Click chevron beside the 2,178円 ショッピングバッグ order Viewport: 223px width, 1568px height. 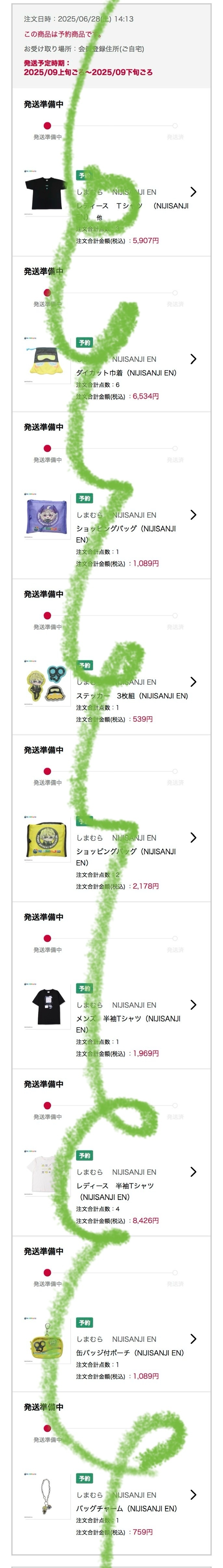[193, 838]
